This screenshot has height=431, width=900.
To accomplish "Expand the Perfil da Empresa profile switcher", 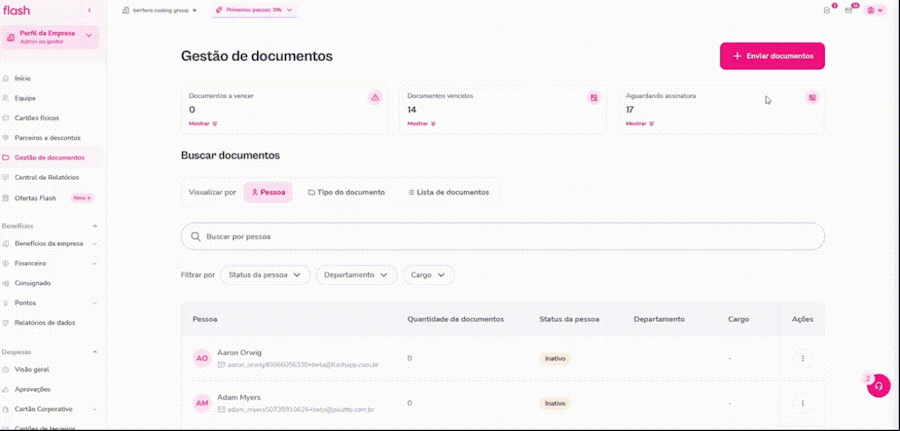I will click(x=50, y=37).
